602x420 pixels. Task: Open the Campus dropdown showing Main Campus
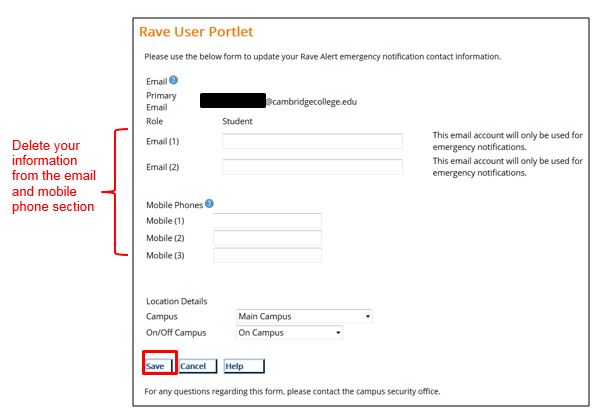304,316
